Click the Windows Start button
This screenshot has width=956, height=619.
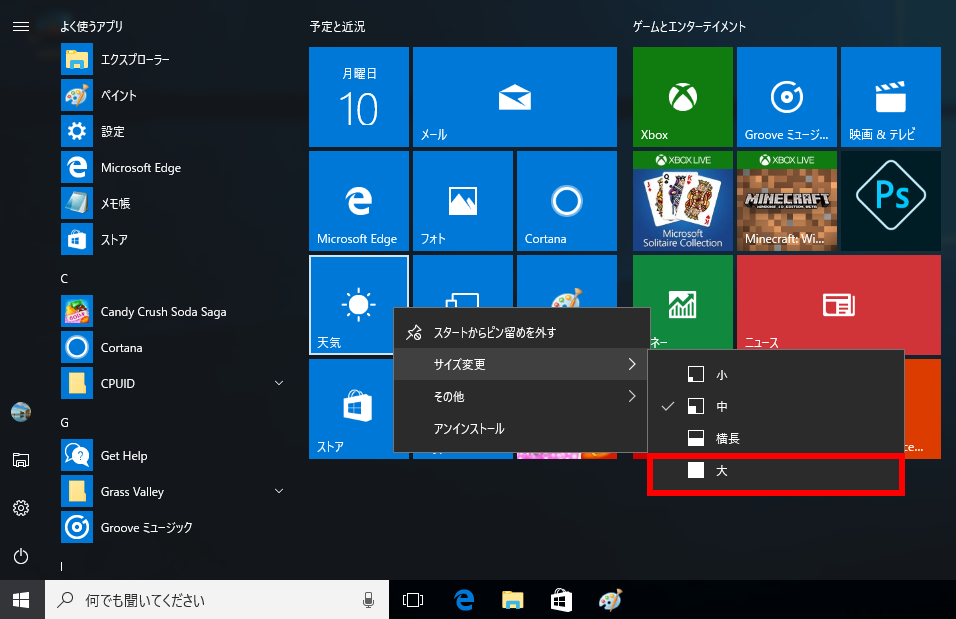21,600
